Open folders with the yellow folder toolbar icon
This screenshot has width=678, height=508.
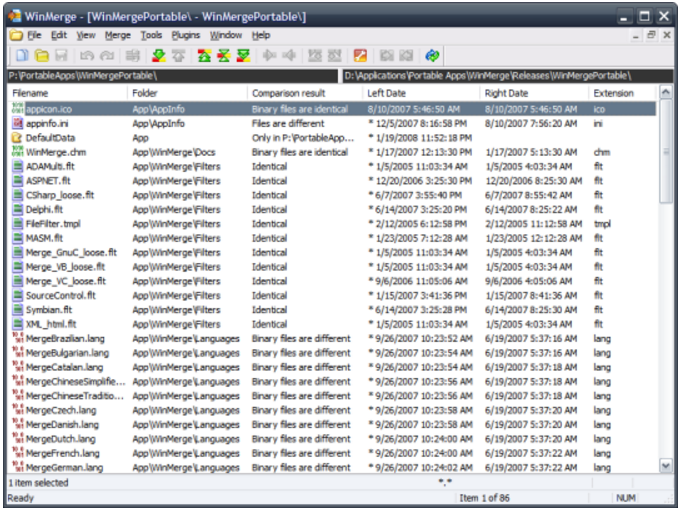coord(42,55)
